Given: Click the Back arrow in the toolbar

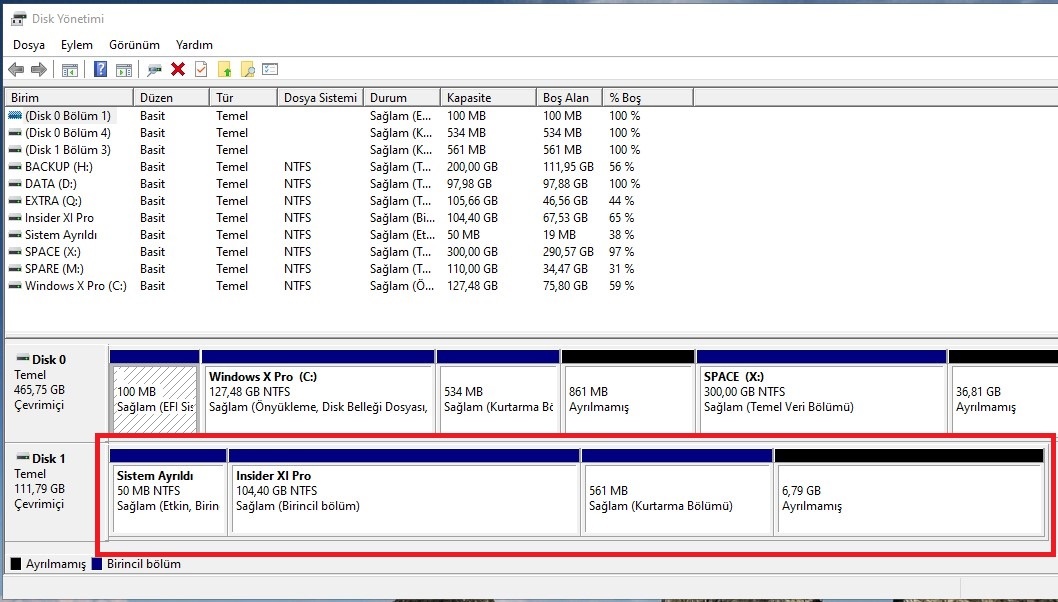Looking at the screenshot, I should tap(16, 69).
